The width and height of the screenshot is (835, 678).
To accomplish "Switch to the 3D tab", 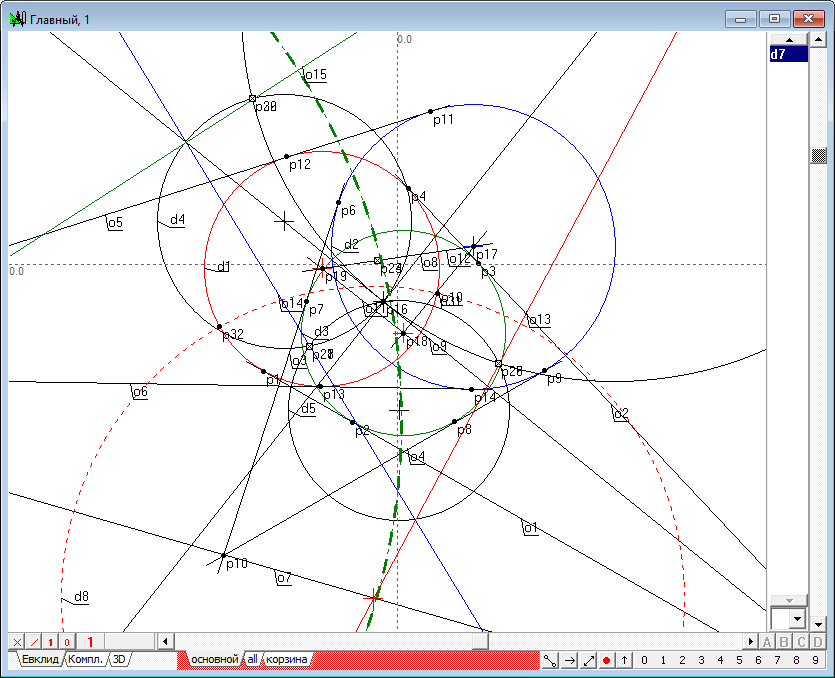I will [x=119, y=659].
